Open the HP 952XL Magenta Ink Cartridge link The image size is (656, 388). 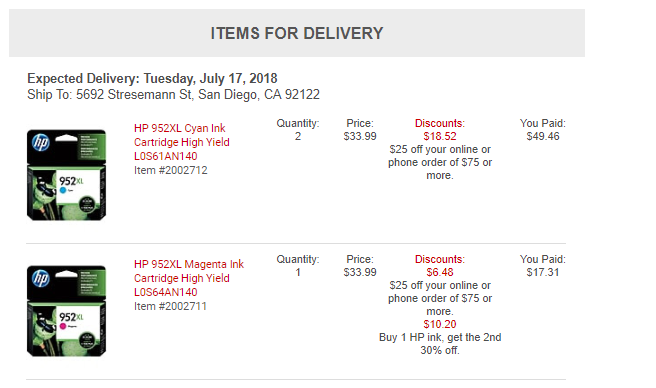click(189, 278)
